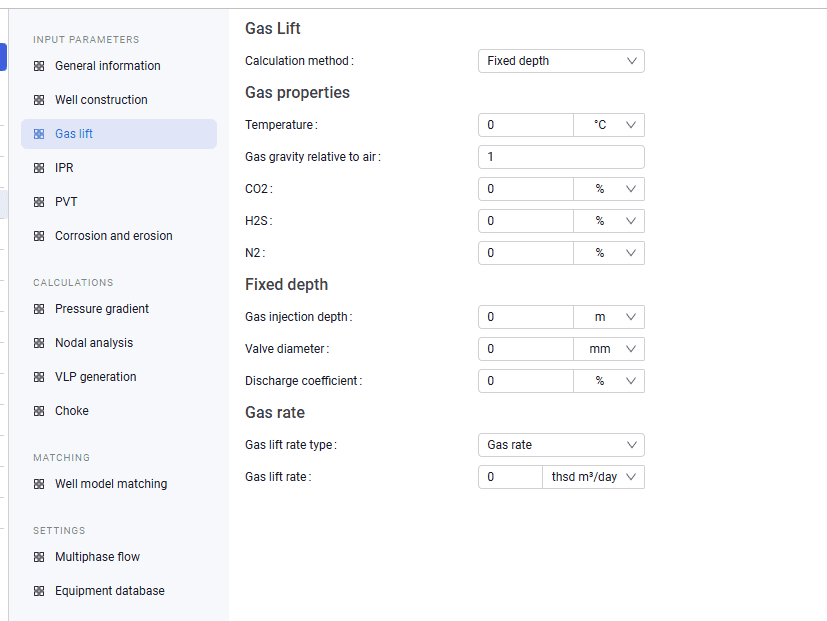Click the Gas lift rate value field
Image resolution: width=827 pixels, height=621 pixels.
tap(511, 477)
